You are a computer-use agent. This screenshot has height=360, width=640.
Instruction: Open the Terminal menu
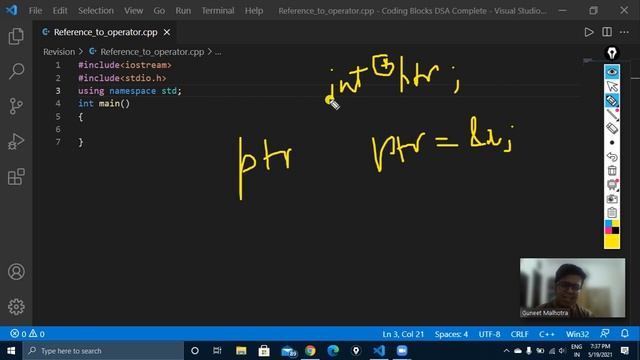point(218,11)
